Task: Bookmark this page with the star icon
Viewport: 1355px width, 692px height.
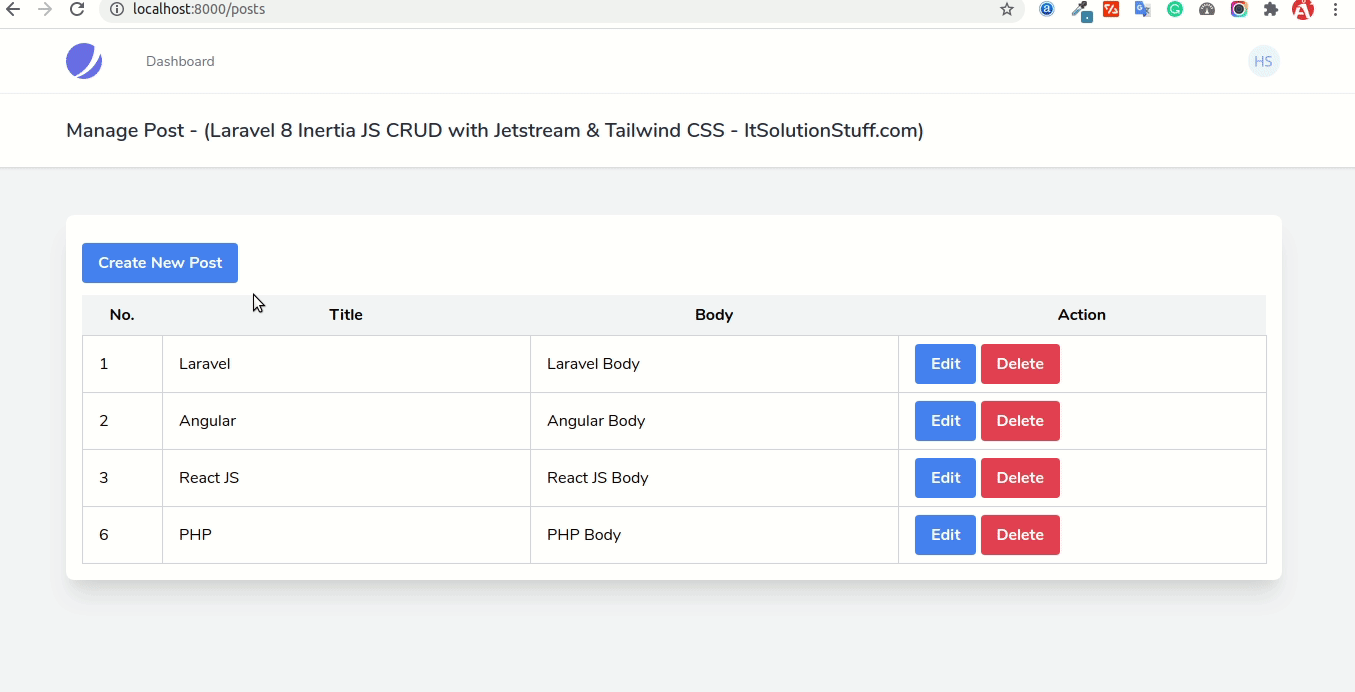Action: tap(1007, 9)
